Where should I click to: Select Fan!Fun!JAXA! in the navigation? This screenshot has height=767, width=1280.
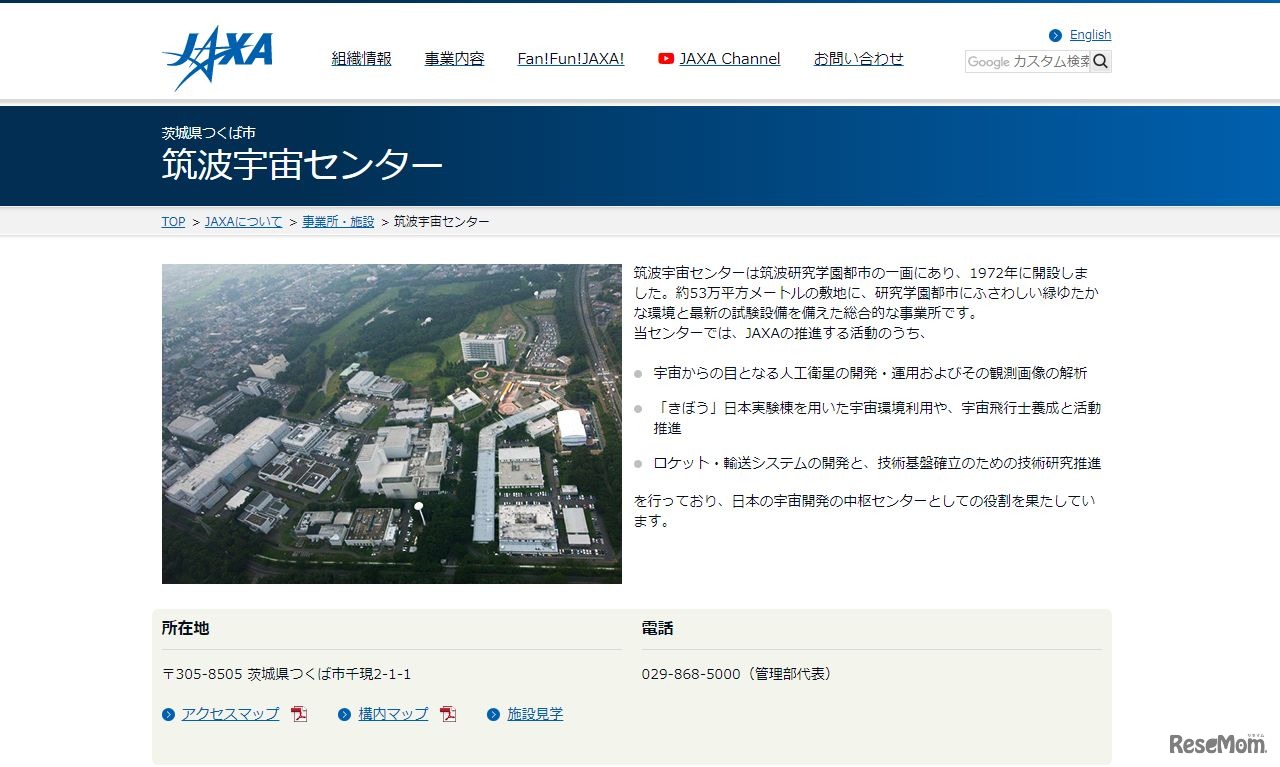[x=571, y=59]
